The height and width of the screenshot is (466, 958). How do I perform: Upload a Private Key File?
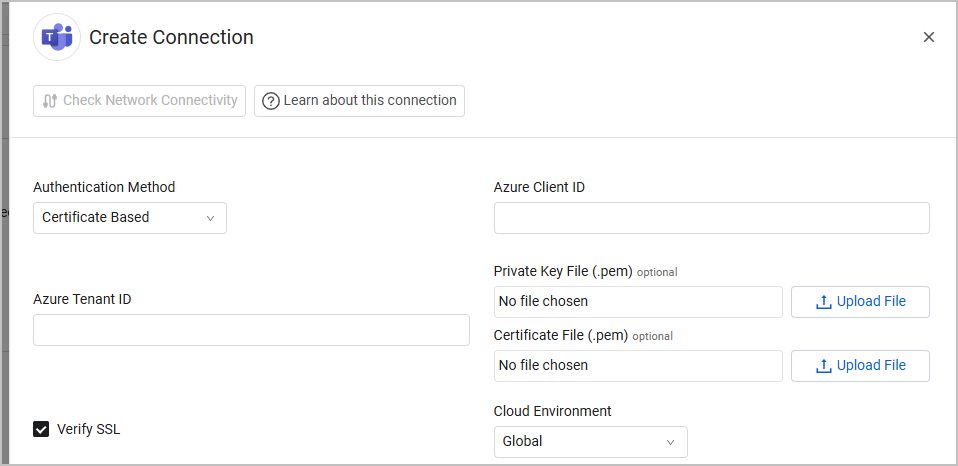(860, 302)
